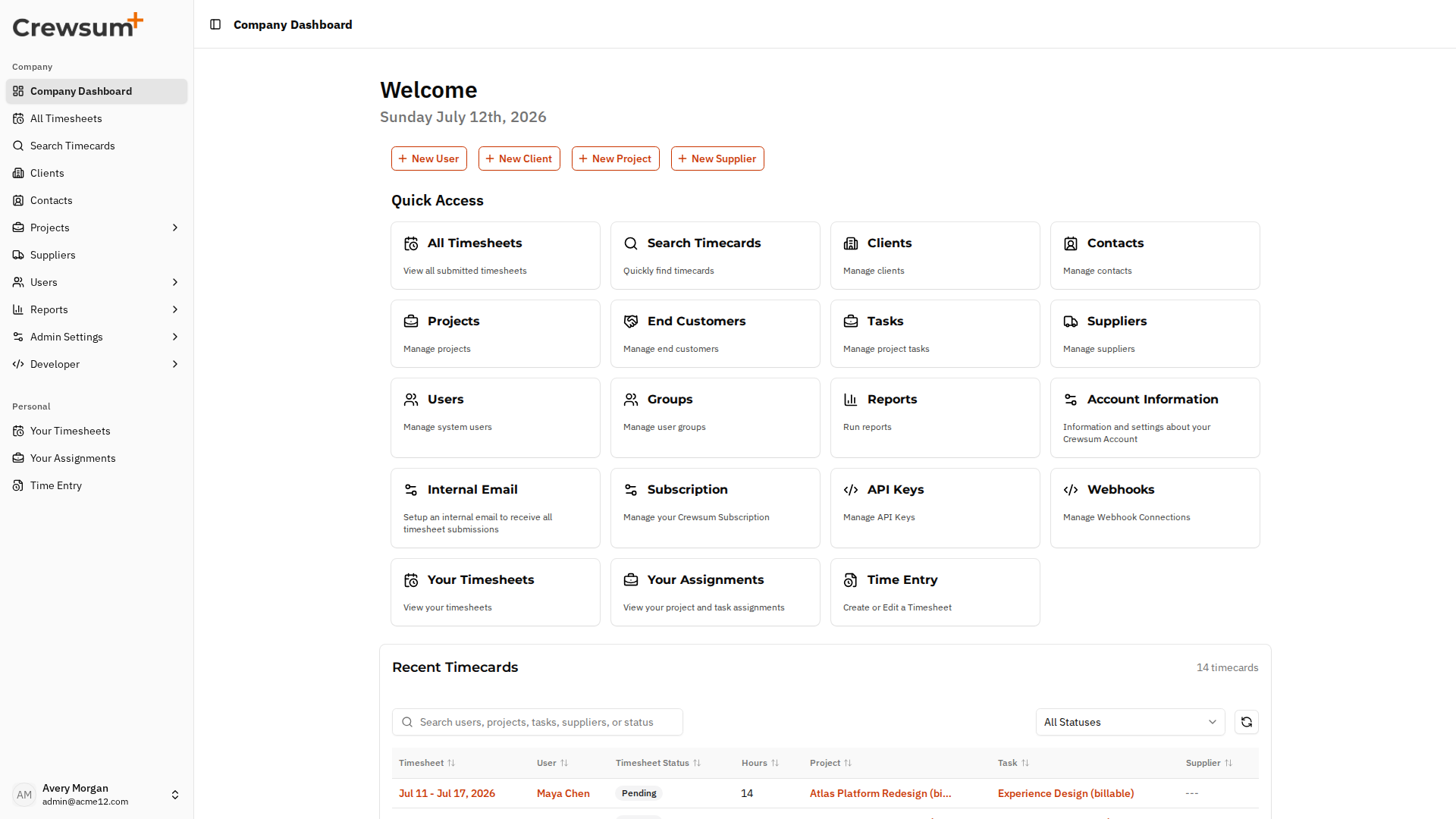1456x819 pixels.
Task: Click the New Client button
Action: pyautogui.click(x=519, y=158)
